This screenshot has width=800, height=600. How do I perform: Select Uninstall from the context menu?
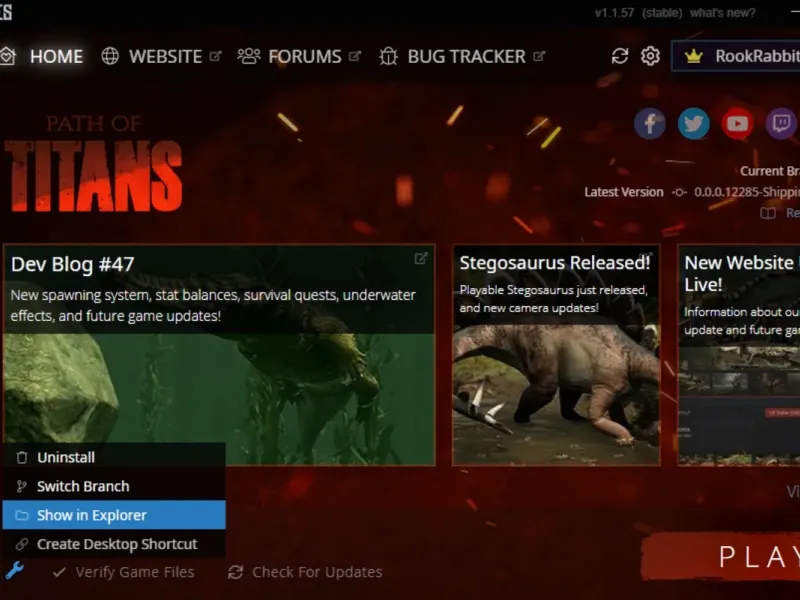pos(114,457)
